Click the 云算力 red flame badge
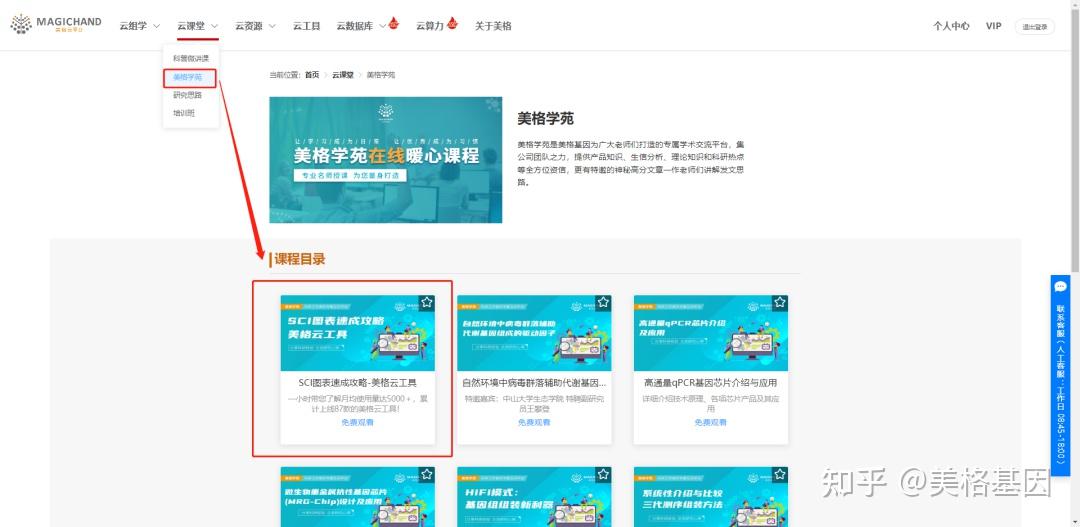The height and width of the screenshot is (527, 1080). tap(453, 23)
